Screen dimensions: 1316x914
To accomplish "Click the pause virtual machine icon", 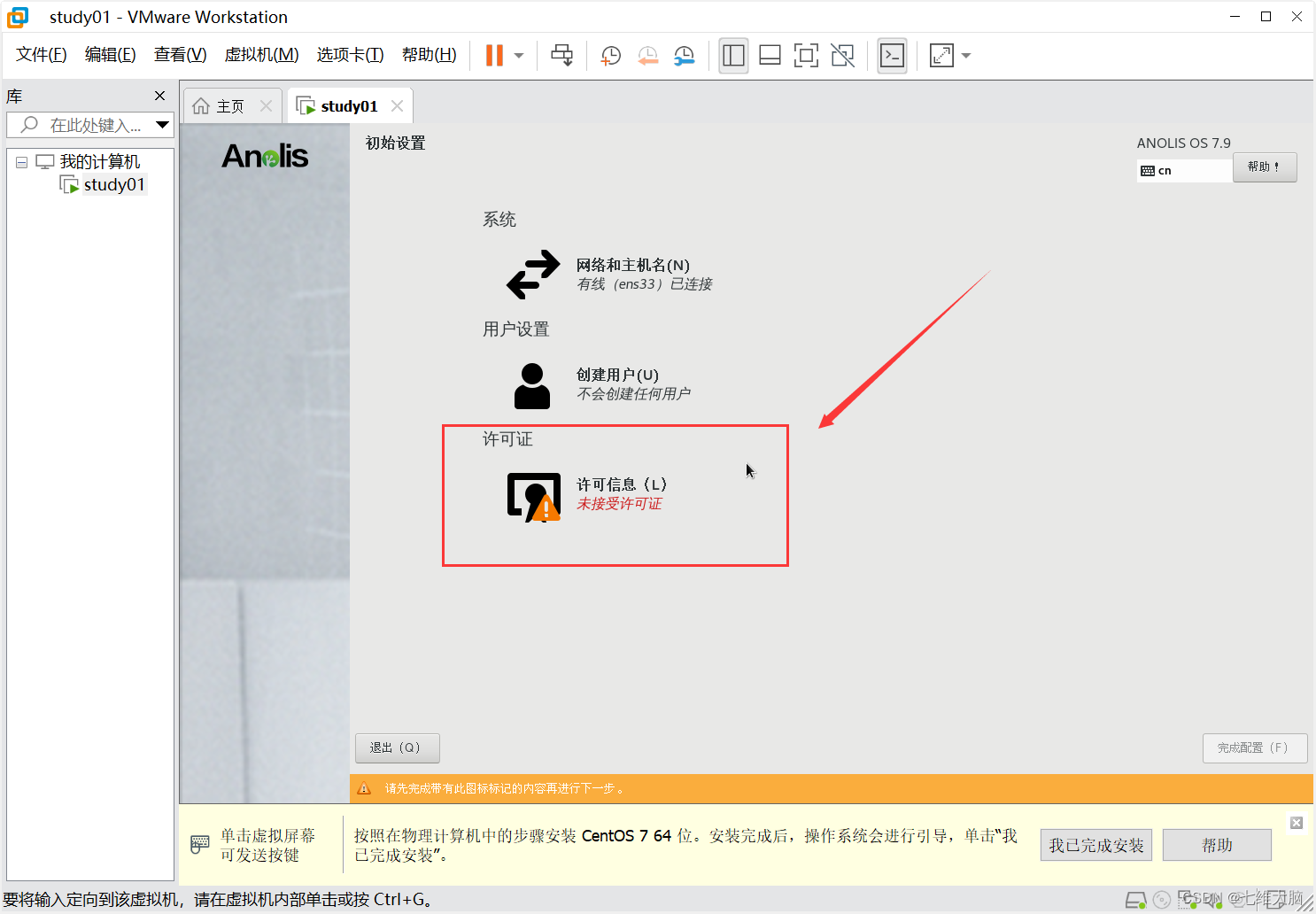I will pyautogui.click(x=494, y=55).
